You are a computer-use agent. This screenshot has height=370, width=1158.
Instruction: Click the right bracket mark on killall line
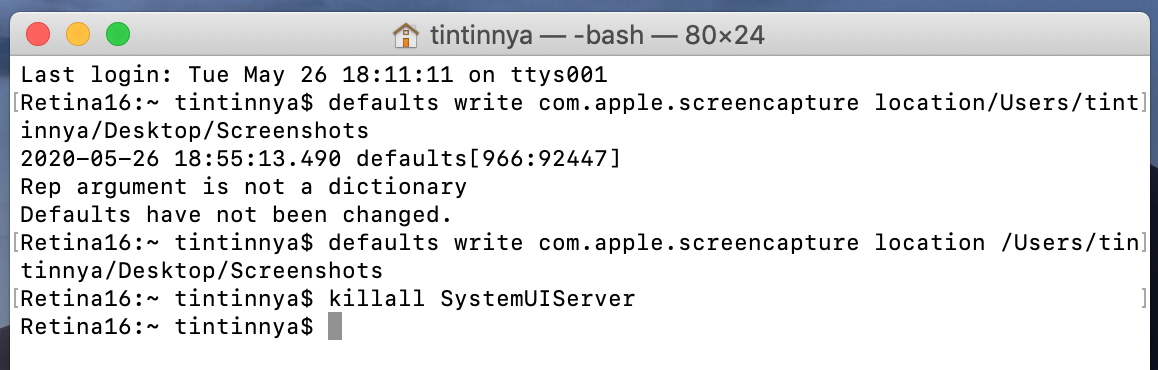[1144, 299]
